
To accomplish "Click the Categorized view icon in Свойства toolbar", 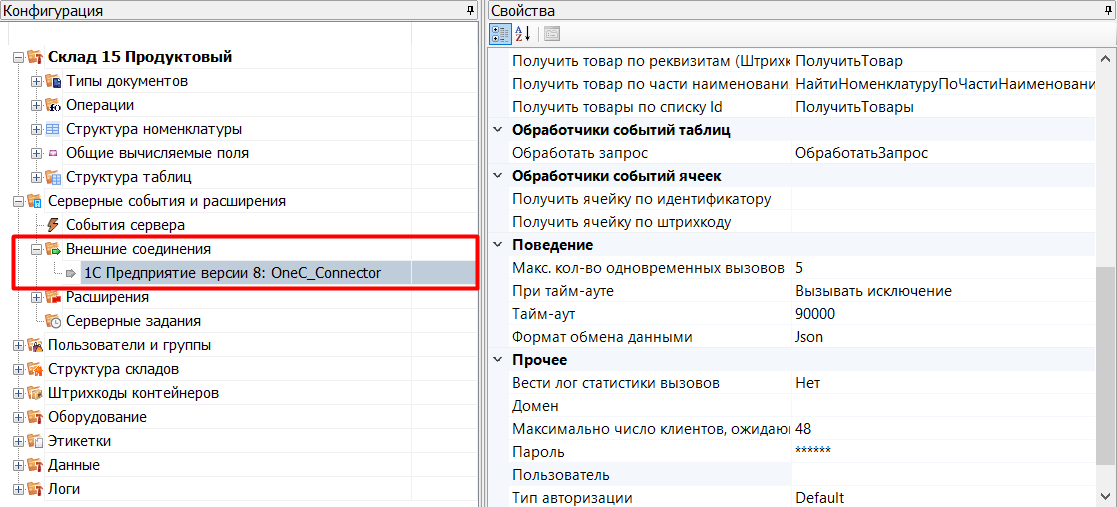I will 501,33.
